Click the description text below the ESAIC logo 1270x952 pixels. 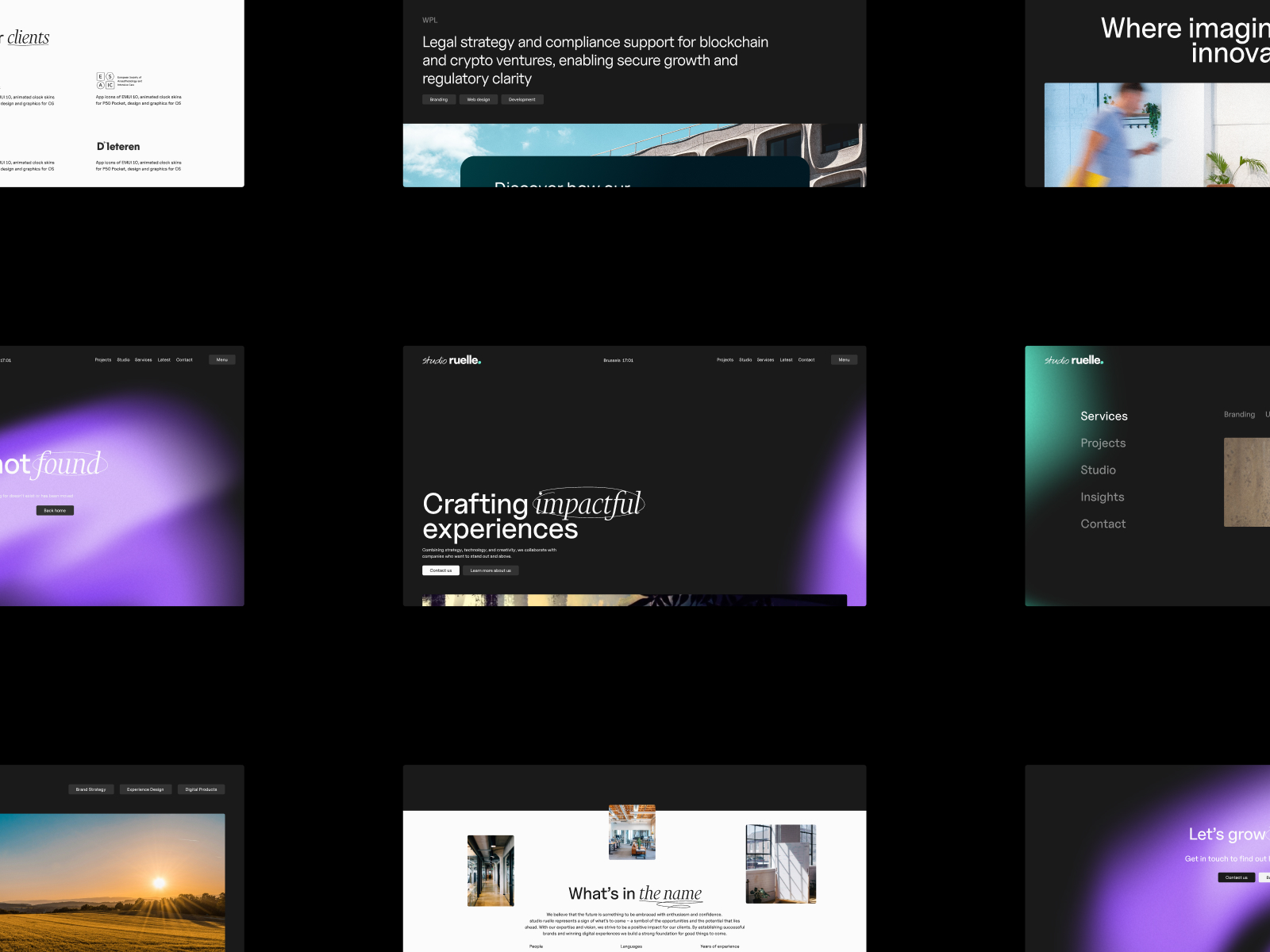[x=139, y=100]
